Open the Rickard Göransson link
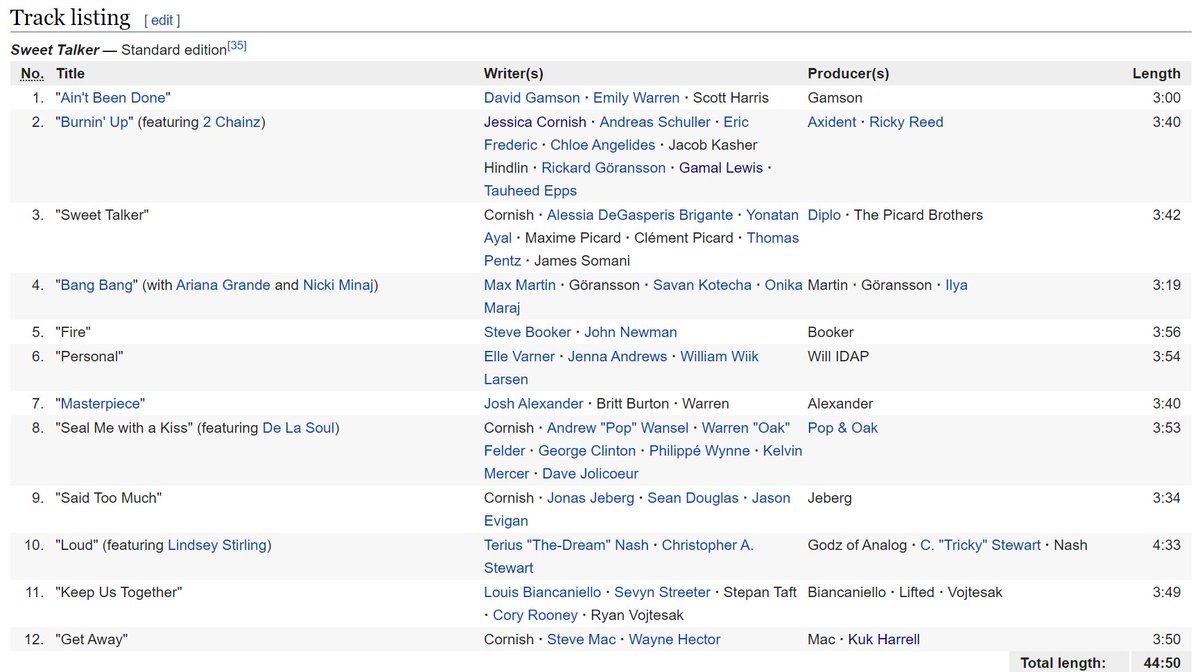 [603, 168]
